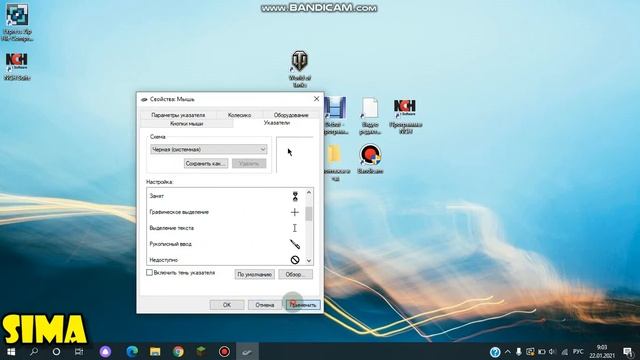Screen dimensions: 640x360
Task: Enable the Включить тень указателя checkbox
Action: tap(149, 272)
